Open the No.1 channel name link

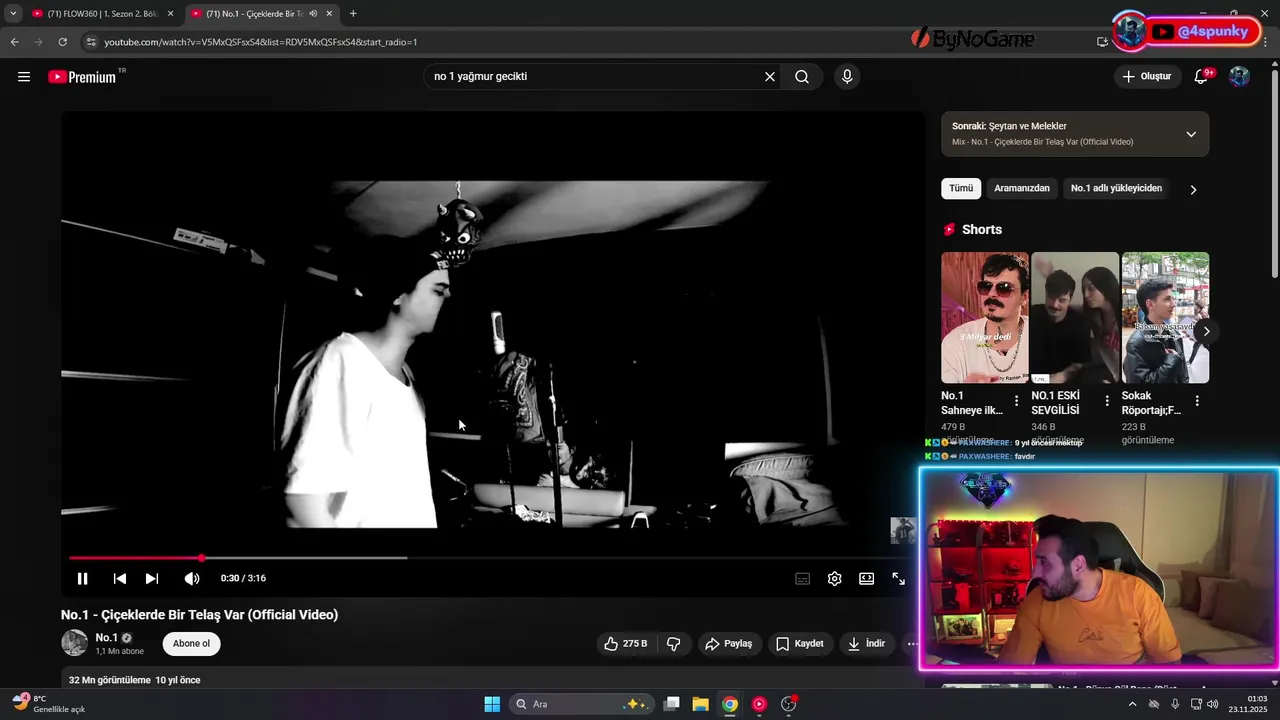pyautogui.click(x=106, y=638)
